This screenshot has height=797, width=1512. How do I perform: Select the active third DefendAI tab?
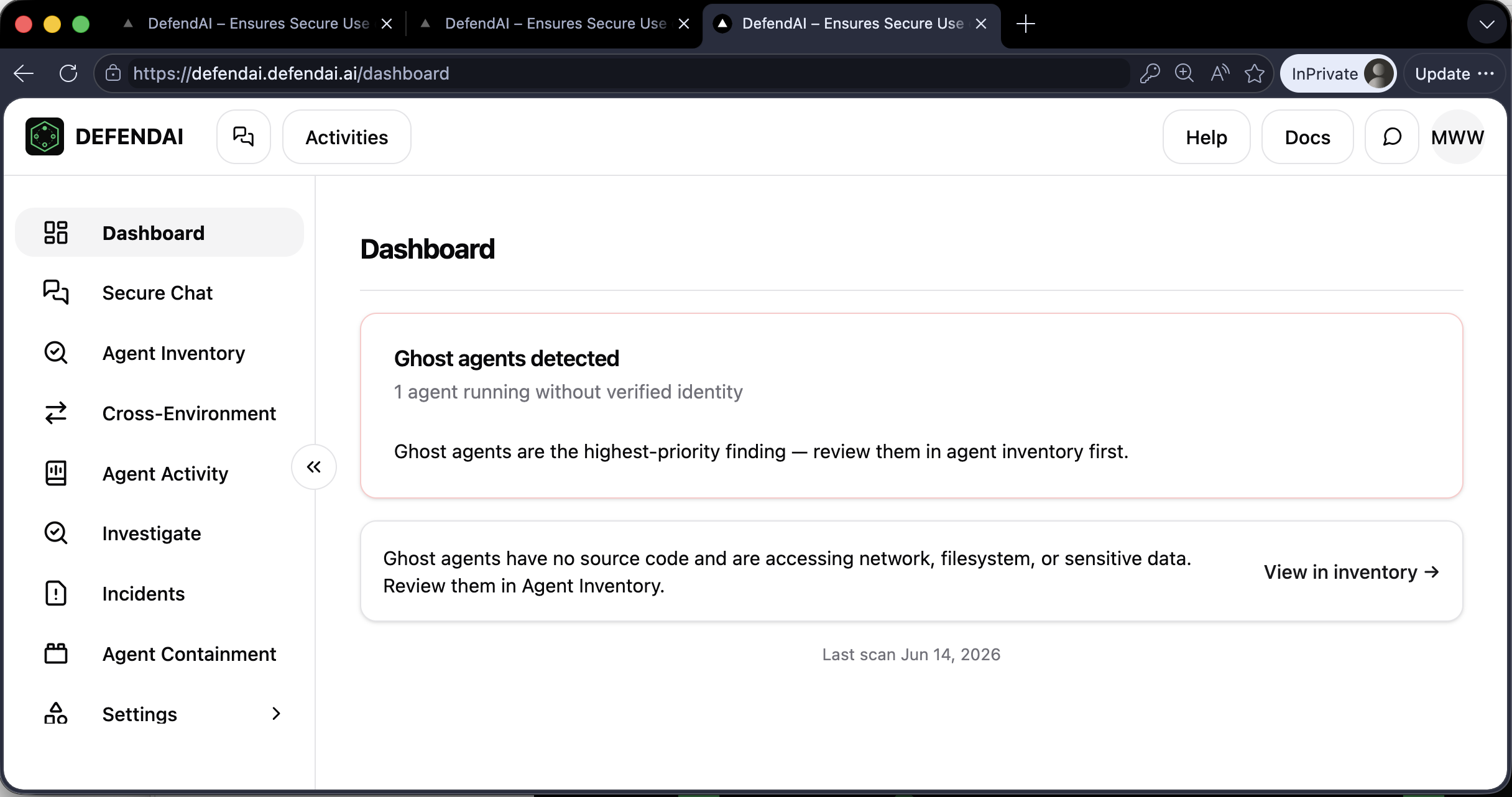tap(852, 24)
